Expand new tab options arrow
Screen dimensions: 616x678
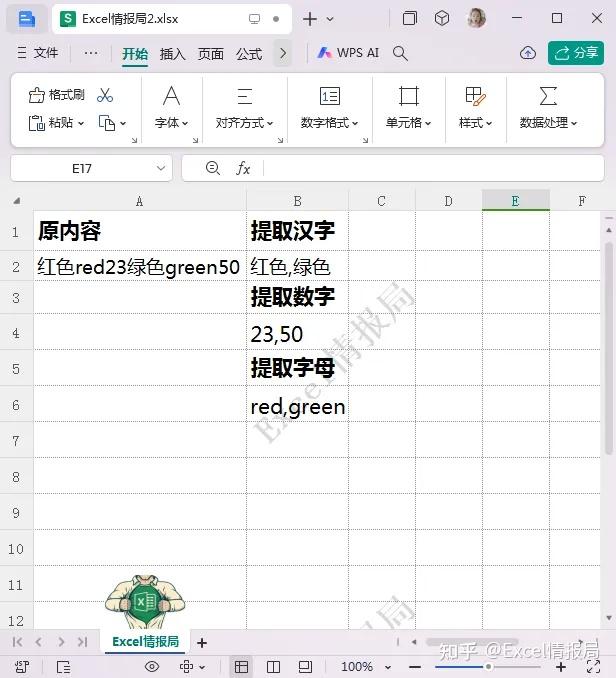330,19
